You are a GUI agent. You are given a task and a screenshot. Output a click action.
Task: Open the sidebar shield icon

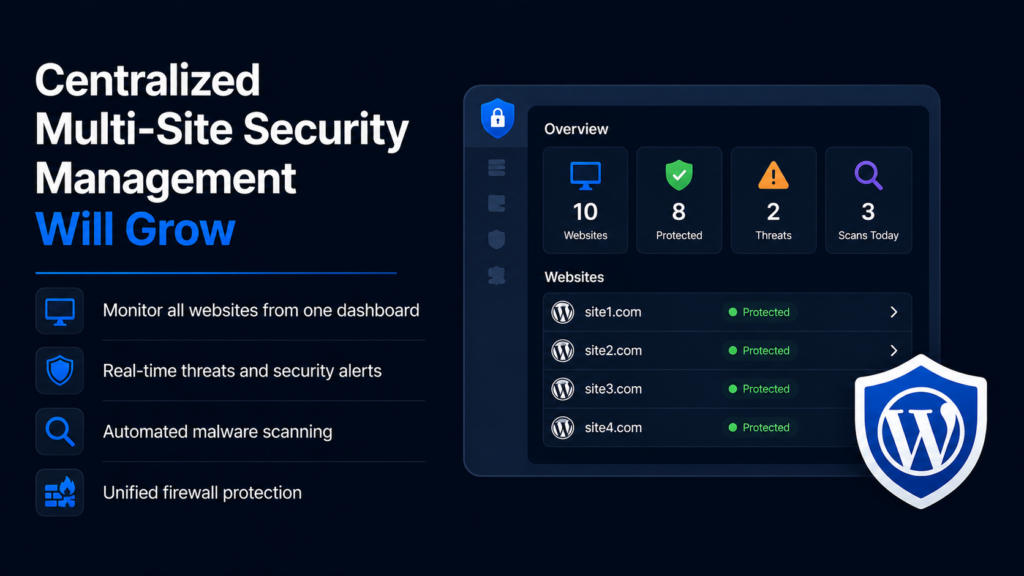tap(496, 239)
